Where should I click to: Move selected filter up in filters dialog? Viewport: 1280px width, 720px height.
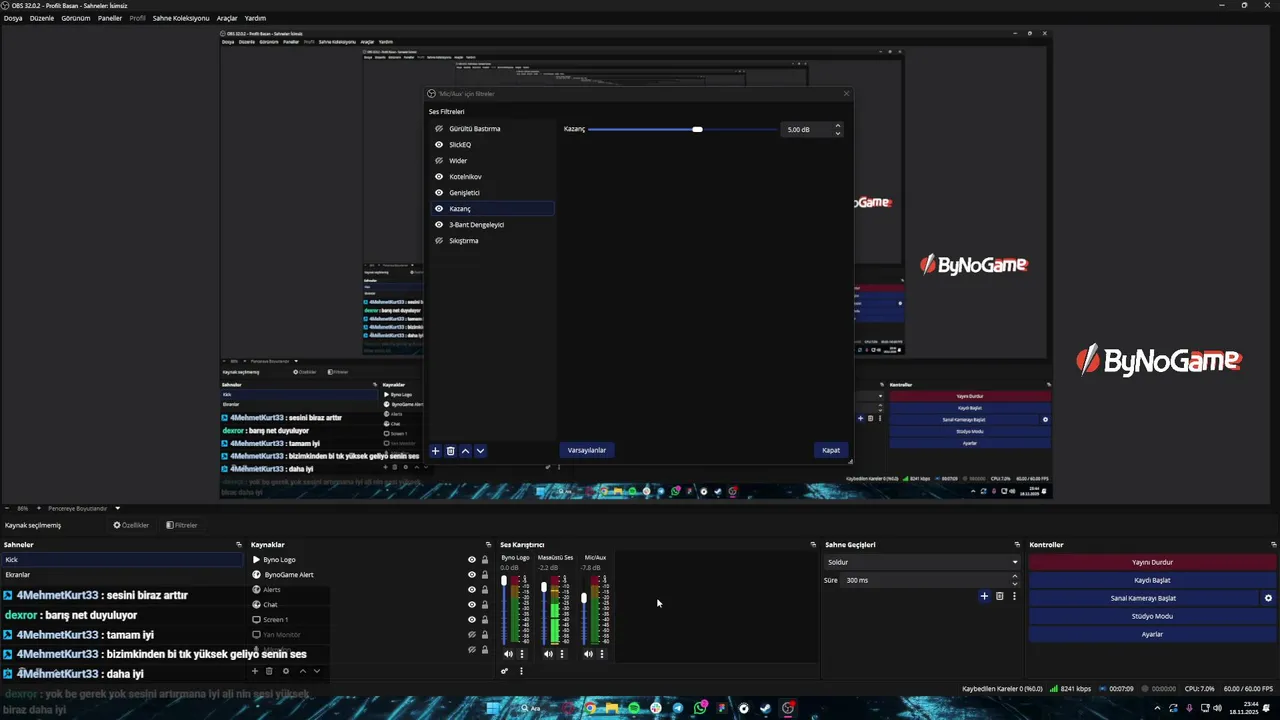pos(465,451)
